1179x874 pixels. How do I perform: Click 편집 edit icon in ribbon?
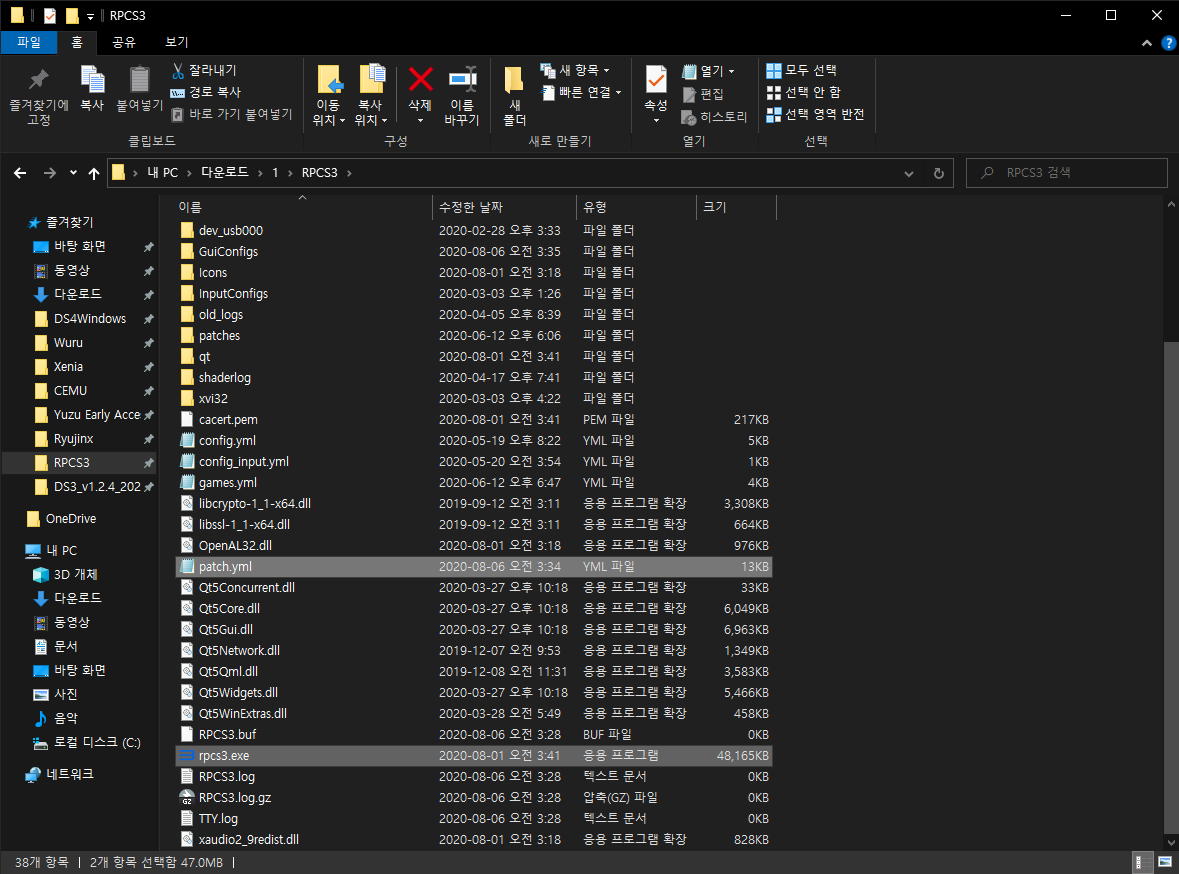[689, 94]
